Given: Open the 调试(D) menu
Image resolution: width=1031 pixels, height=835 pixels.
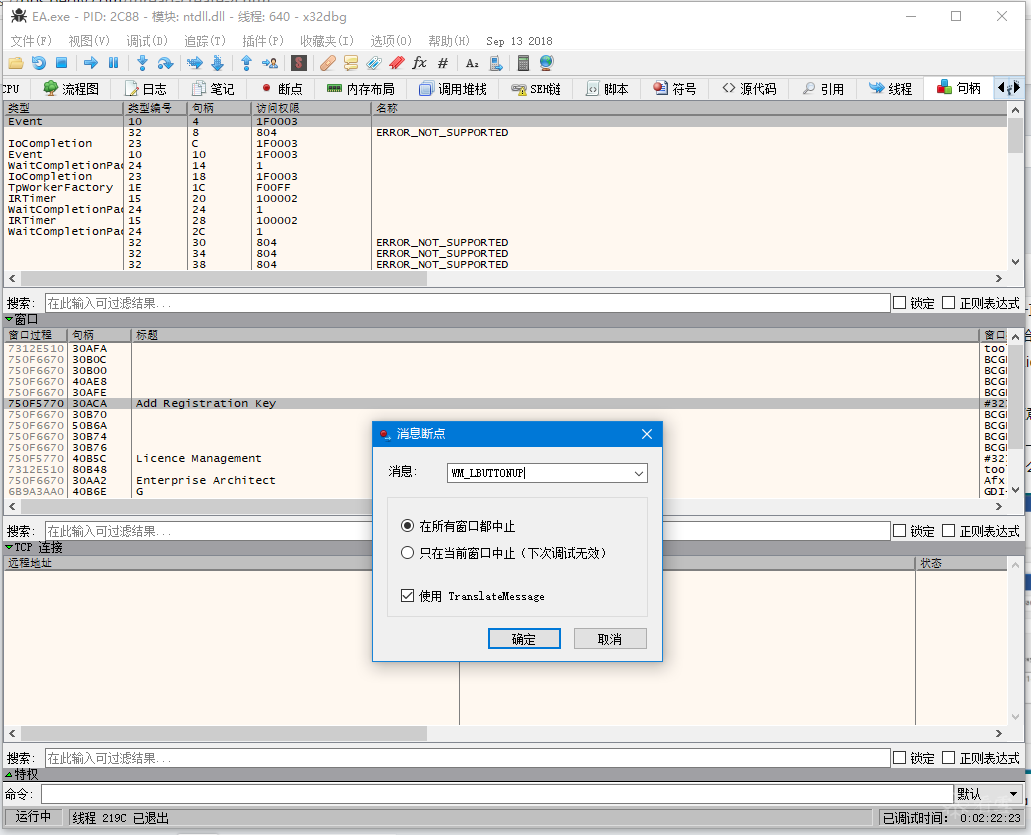Looking at the screenshot, I should (147, 41).
